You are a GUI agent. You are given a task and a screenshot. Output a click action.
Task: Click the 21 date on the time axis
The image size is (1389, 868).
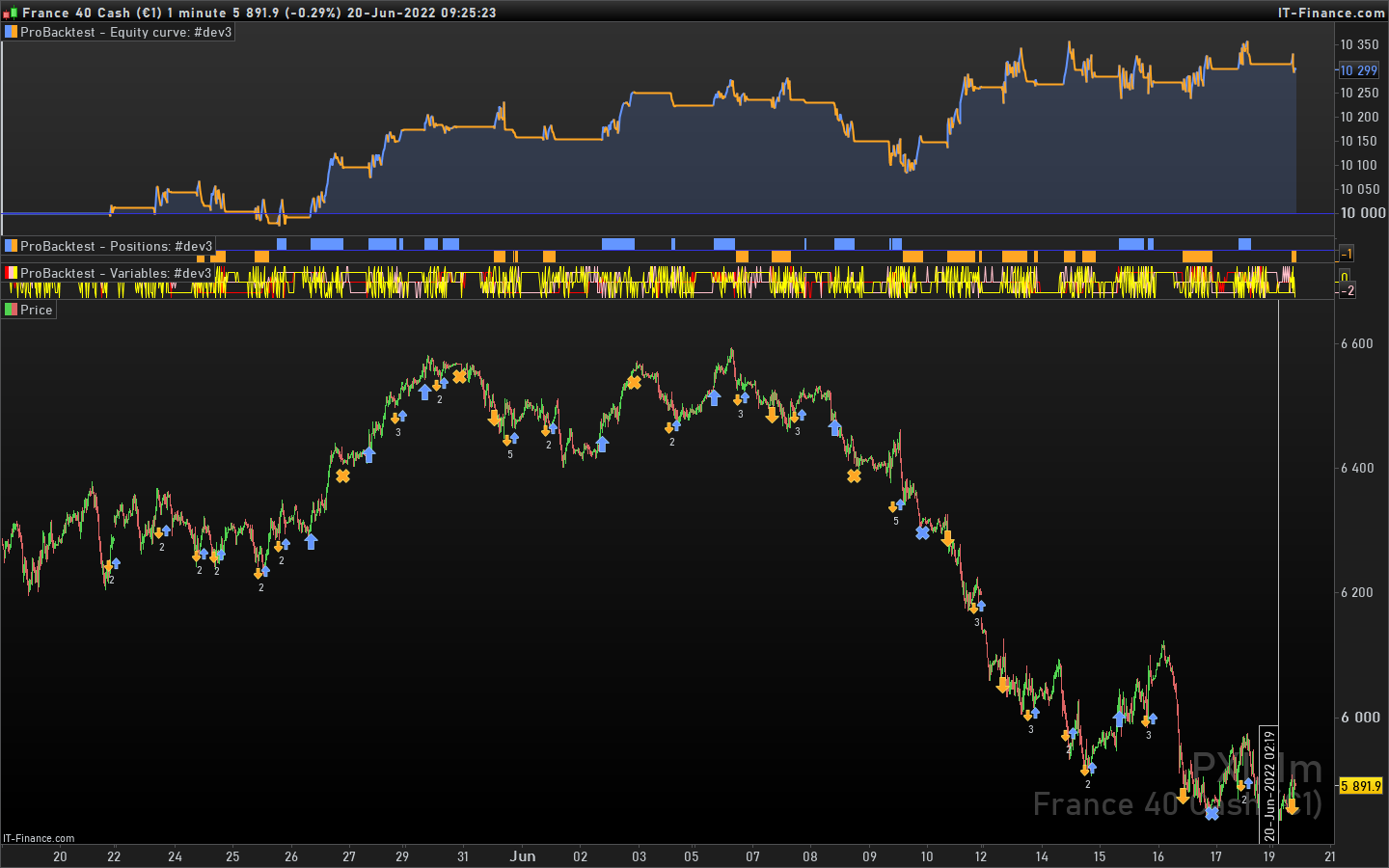(1330, 856)
